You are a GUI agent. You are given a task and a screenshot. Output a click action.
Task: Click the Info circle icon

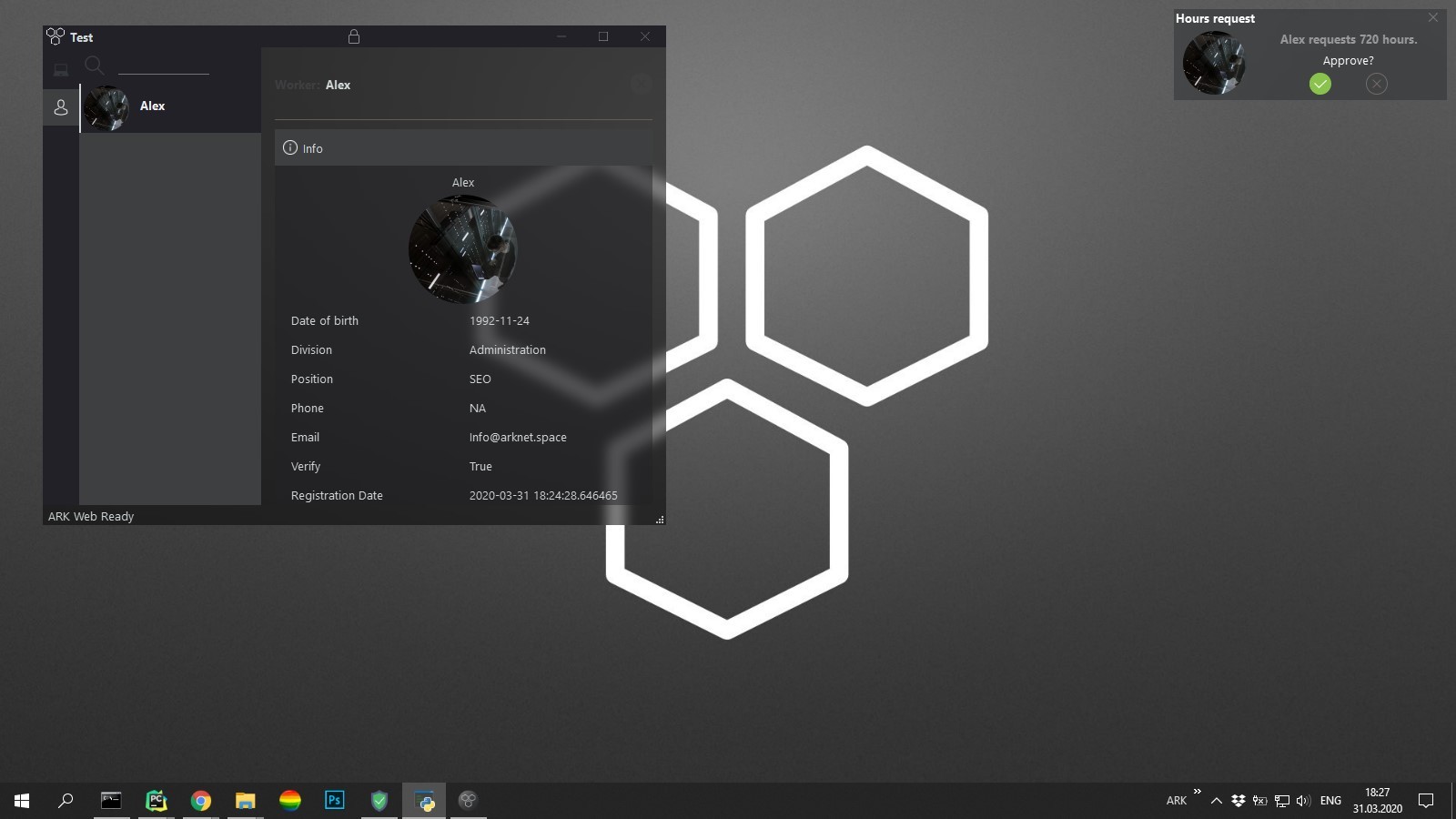[x=290, y=147]
